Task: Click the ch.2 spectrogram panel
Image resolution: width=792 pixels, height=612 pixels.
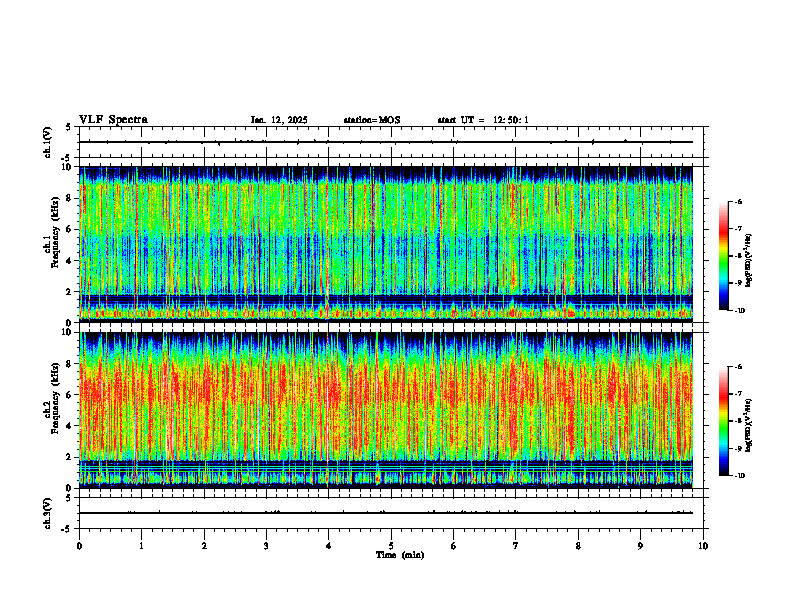Action: (x=386, y=410)
